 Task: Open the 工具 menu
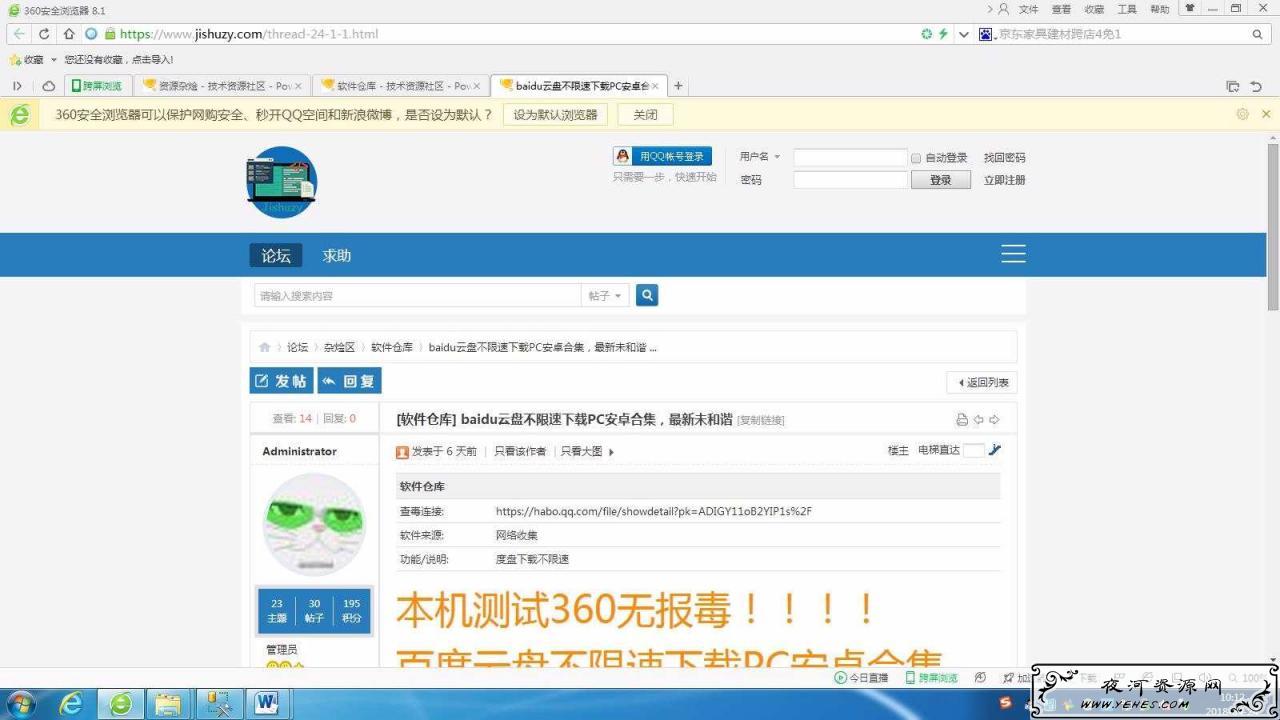[x=1127, y=9]
